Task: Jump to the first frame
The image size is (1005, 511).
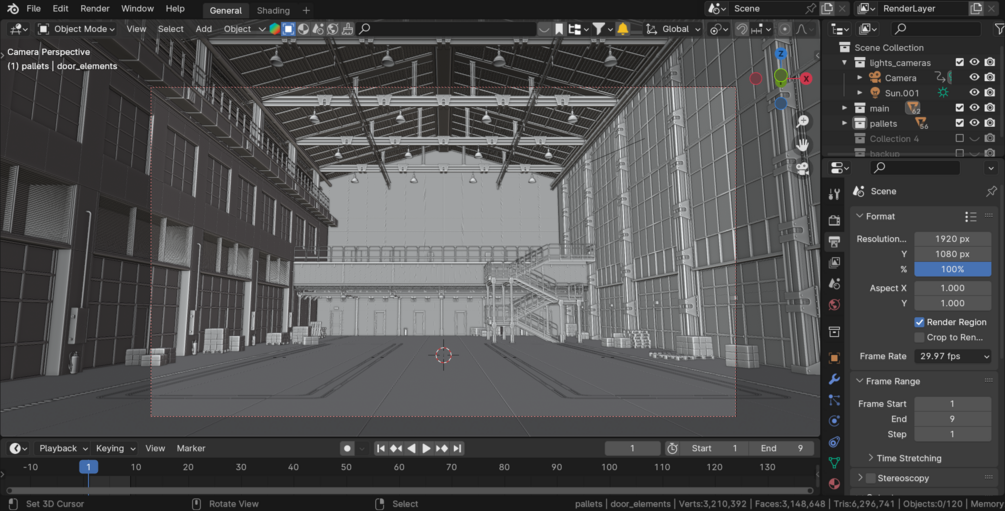Action: pos(381,448)
